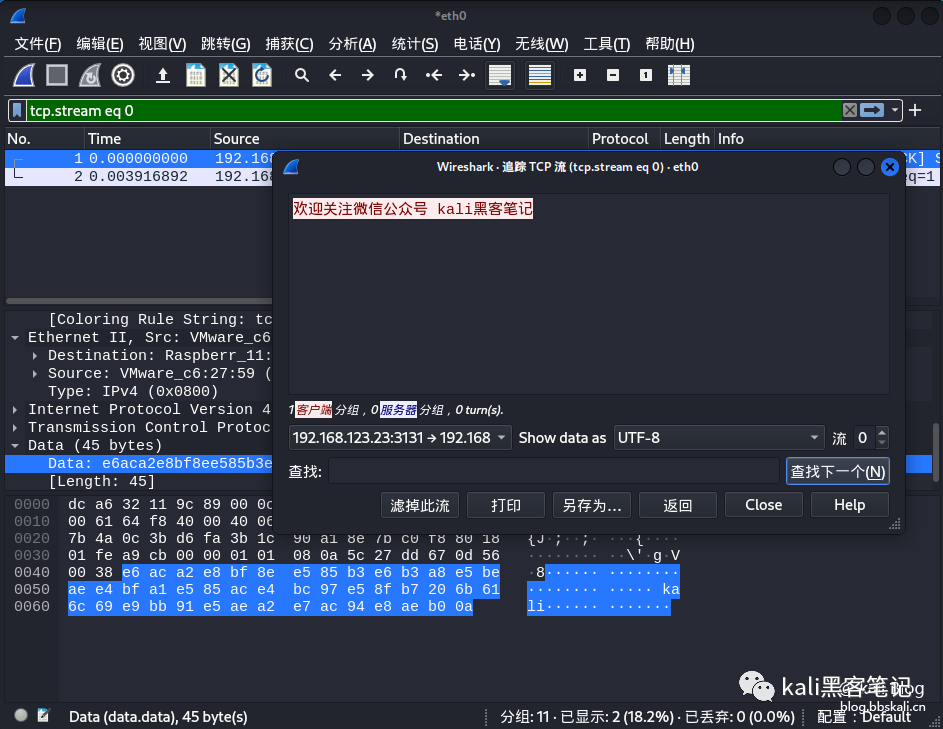Click the display filter bookmark icon
The image size is (943, 729).
(x=17, y=111)
